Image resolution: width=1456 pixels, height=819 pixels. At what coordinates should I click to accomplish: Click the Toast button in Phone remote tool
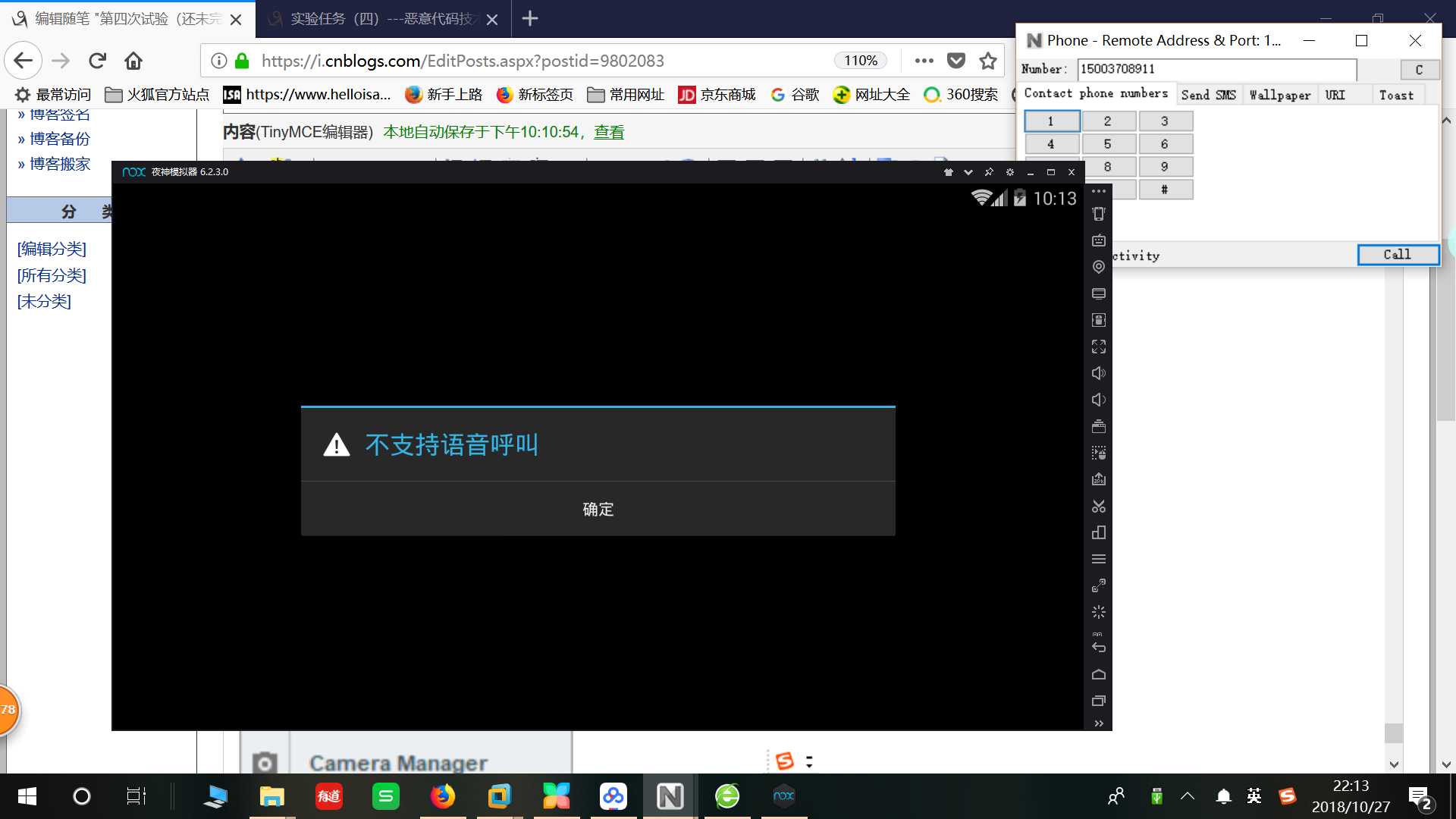(1396, 94)
